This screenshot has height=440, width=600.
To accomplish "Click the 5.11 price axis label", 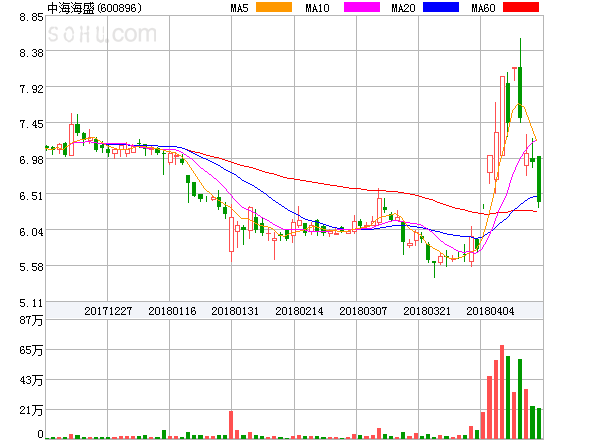I will 32,303.
